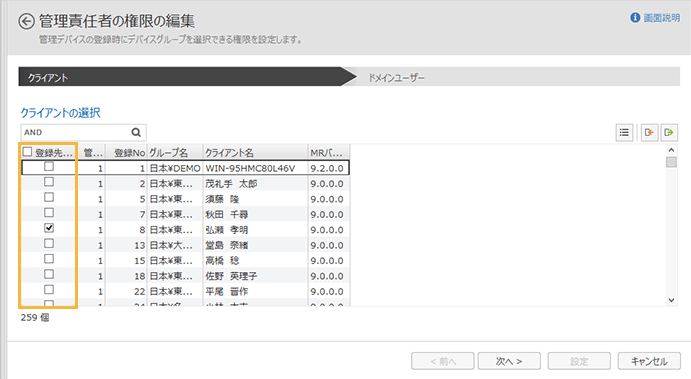Image resolution: width=691 pixels, height=379 pixels.
Task: Select the client name in No 15 row
Action: pos(222,261)
